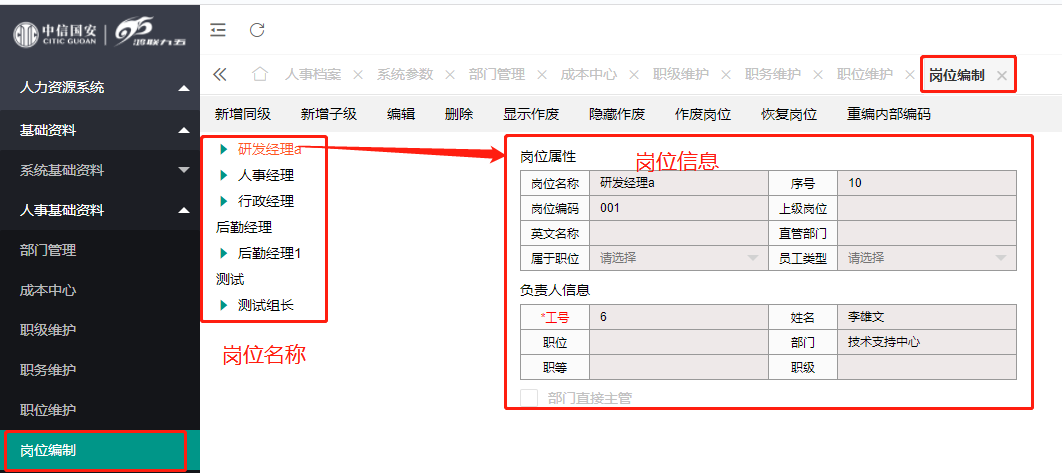Click the 作废岗位 button
The height and width of the screenshot is (473, 1062).
click(x=703, y=114)
